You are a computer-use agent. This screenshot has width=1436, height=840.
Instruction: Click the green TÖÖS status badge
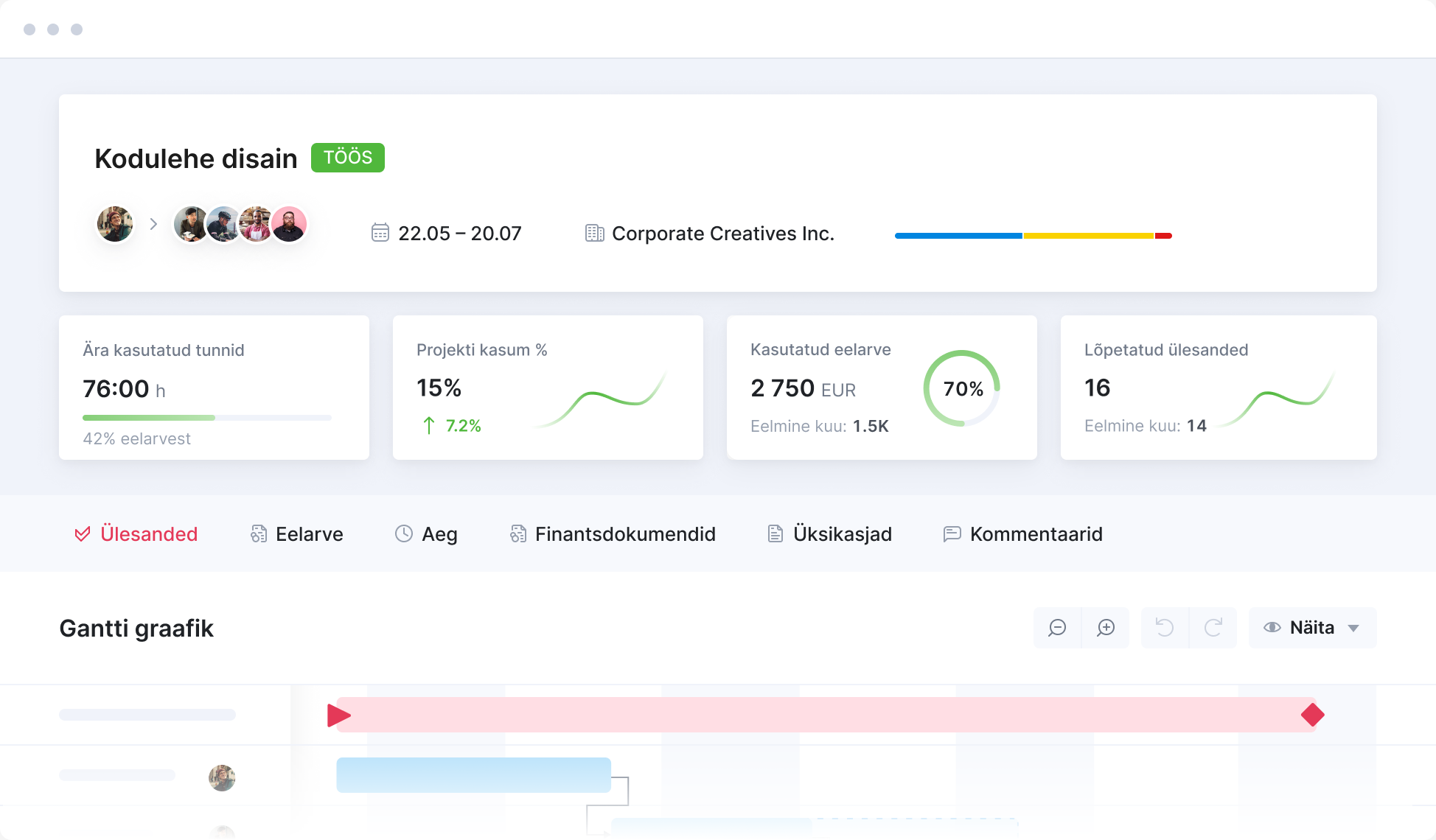click(347, 158)
